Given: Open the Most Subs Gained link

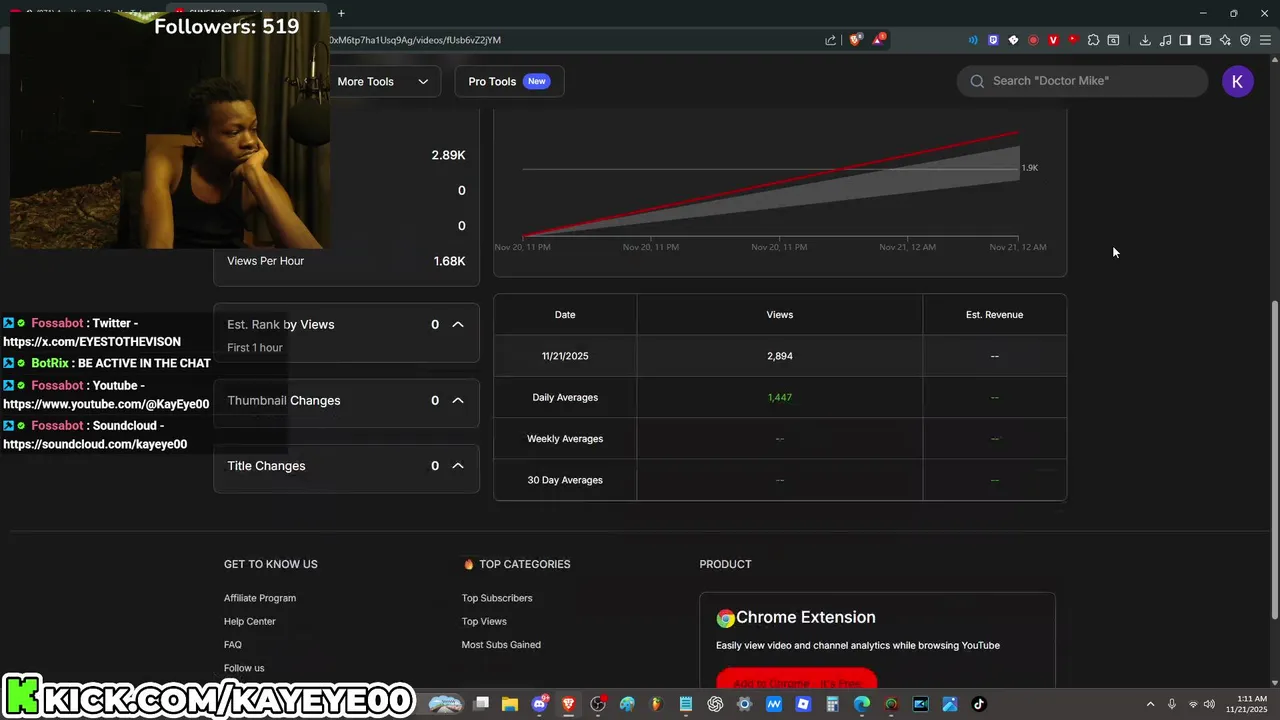Looking at the screenshot, I should (501, 645).
